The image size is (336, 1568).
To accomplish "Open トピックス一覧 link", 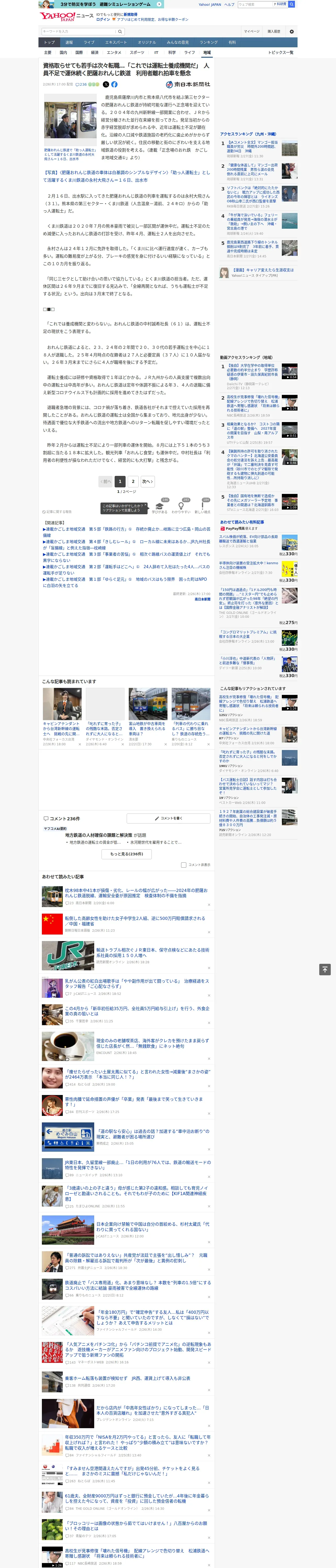I will [x=281, y=53].
